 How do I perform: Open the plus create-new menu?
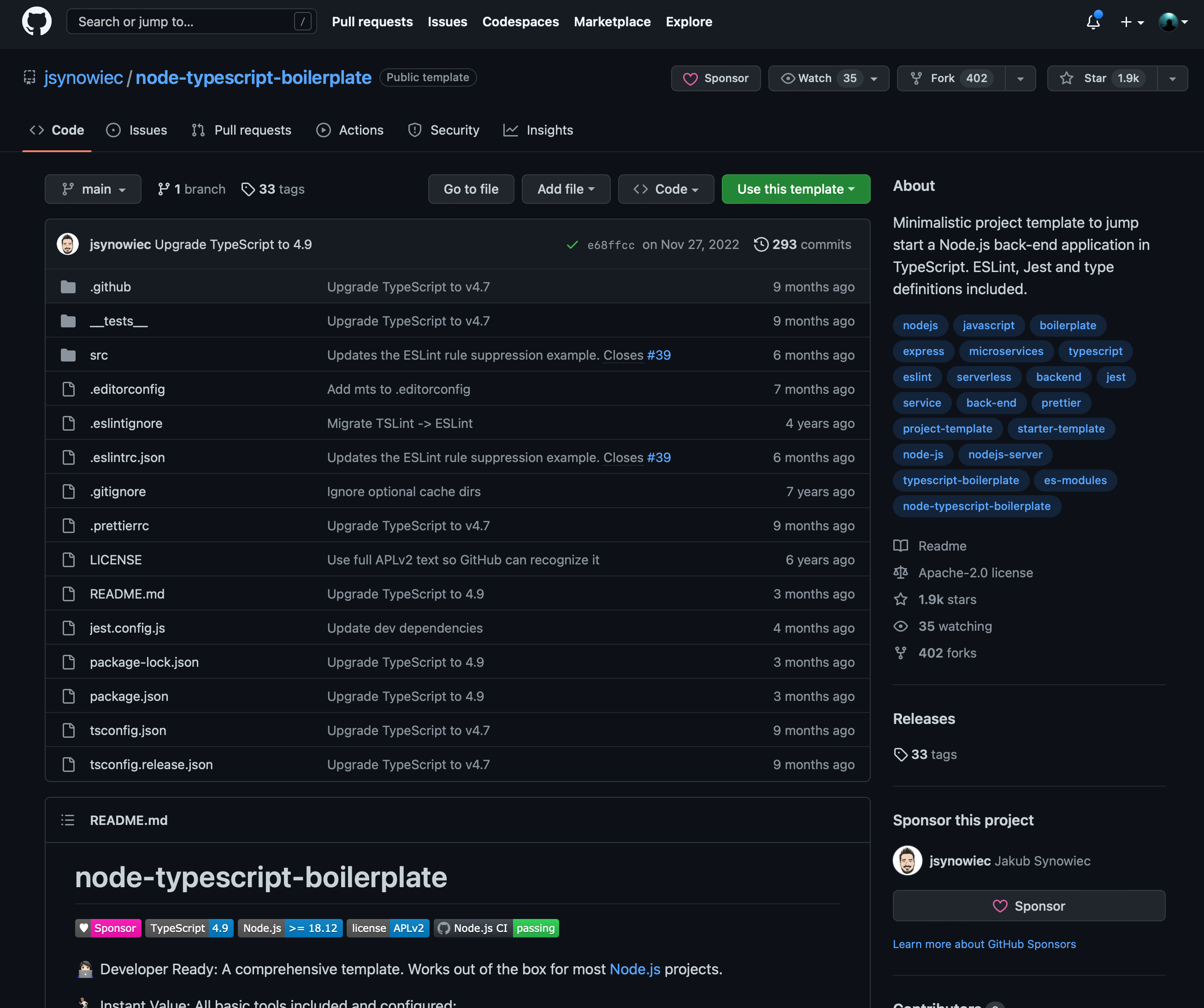1132,22
